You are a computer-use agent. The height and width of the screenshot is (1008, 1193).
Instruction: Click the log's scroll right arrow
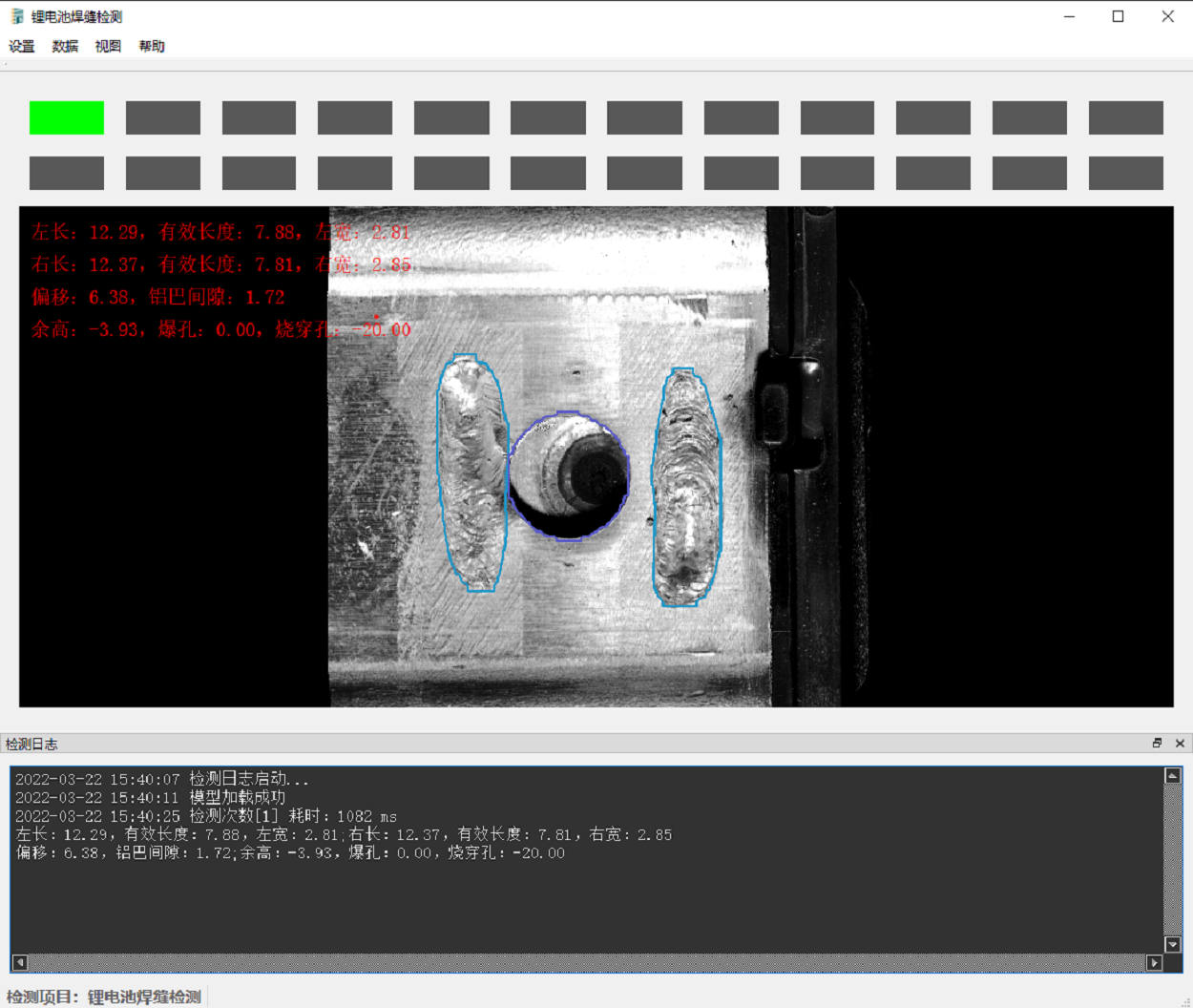1154,962
